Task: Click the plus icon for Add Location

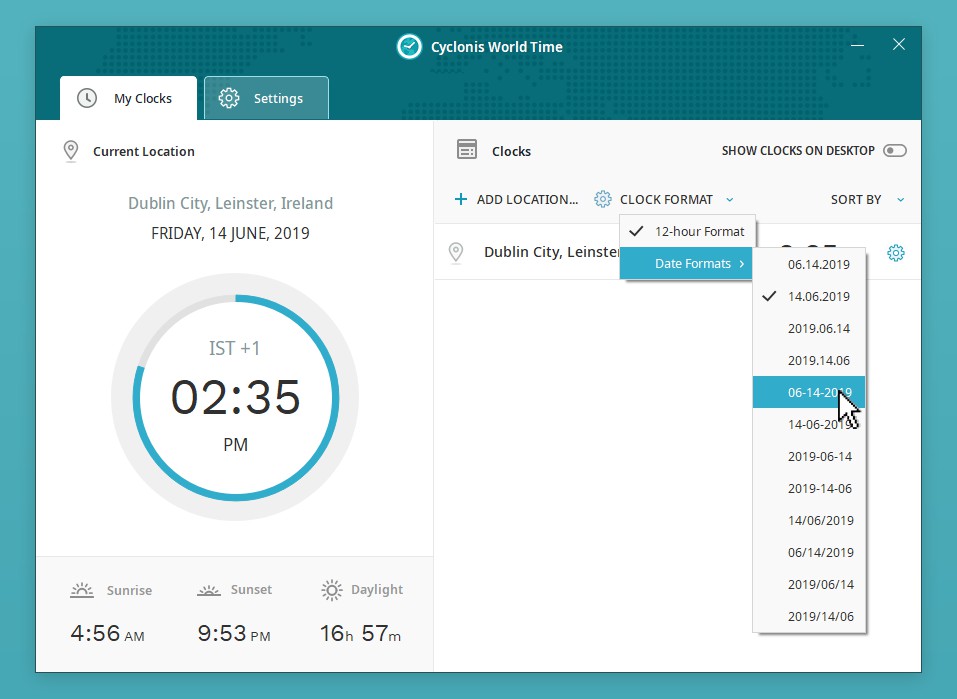Action: pyautogui.click(x=460, y=199)
